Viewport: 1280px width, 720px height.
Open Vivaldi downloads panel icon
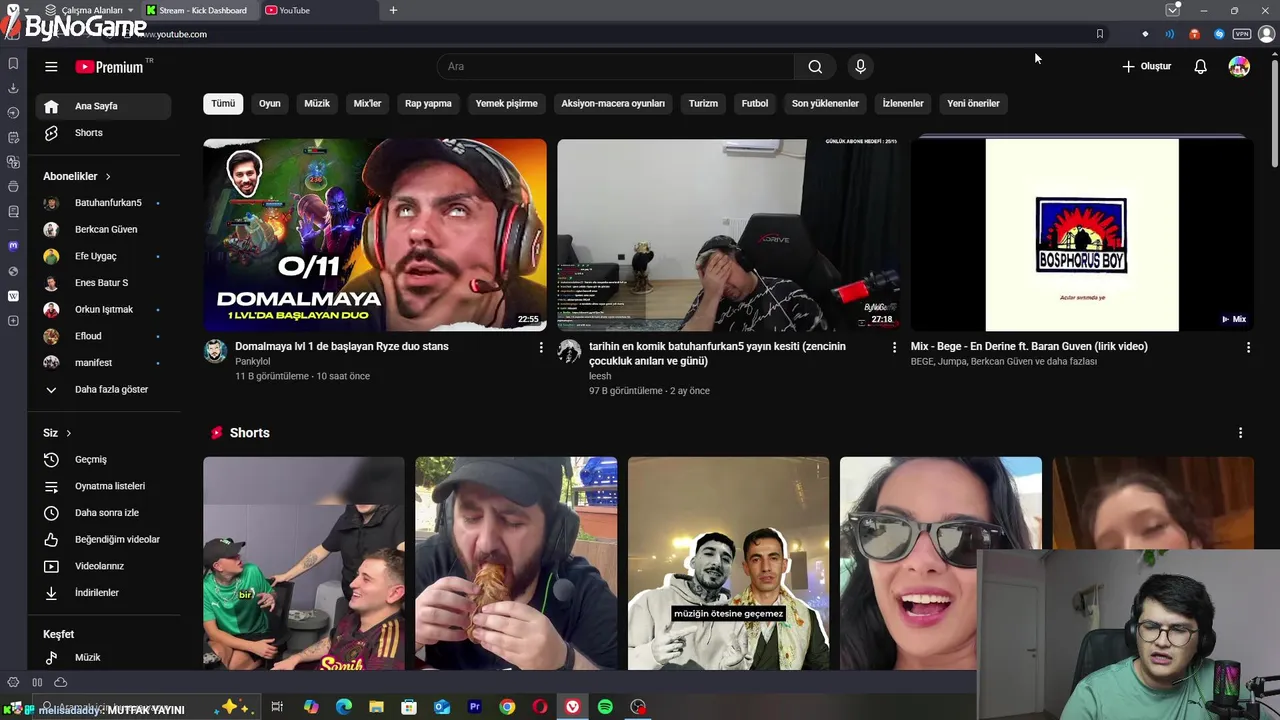(x=13, y=88)
